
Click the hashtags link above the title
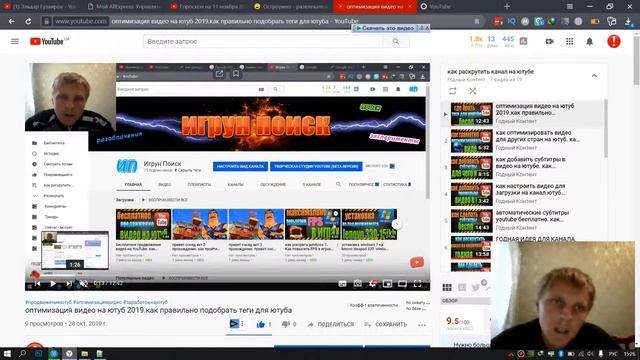(96, 302)
